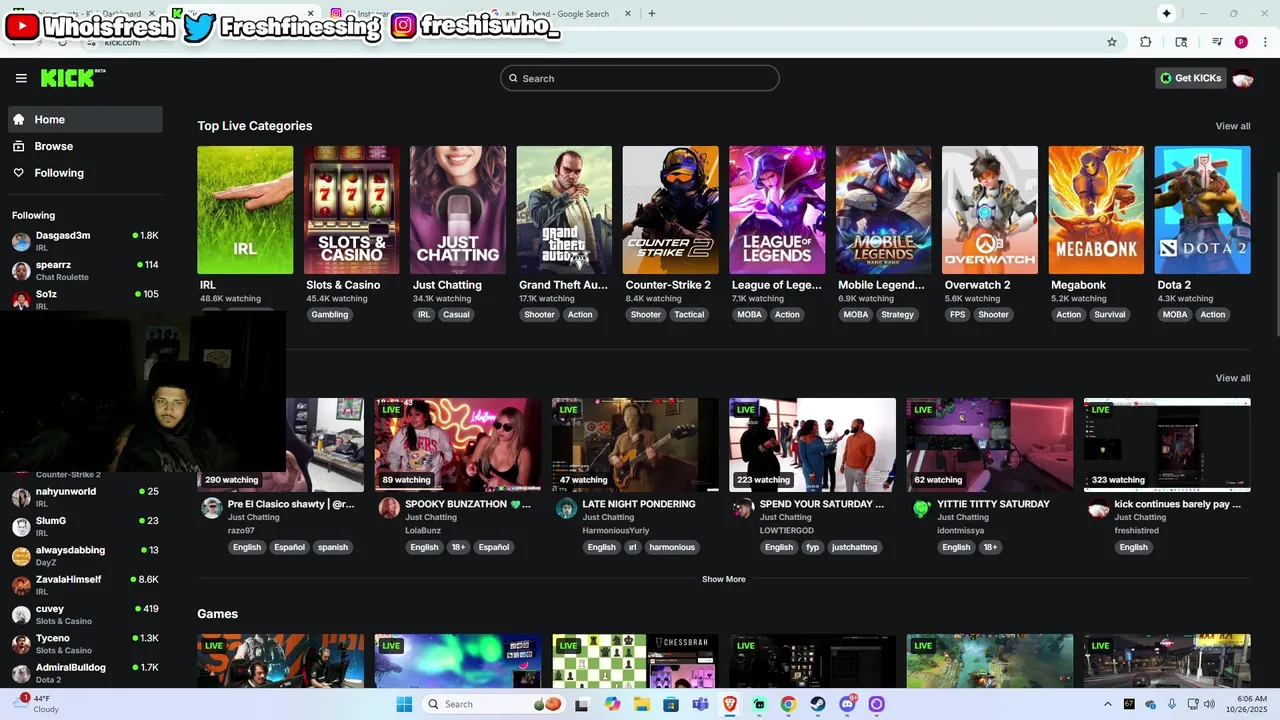Screen dimensions: 1280x720
Task: Focus the Kick Search field
Action: (x=640, y=78)
